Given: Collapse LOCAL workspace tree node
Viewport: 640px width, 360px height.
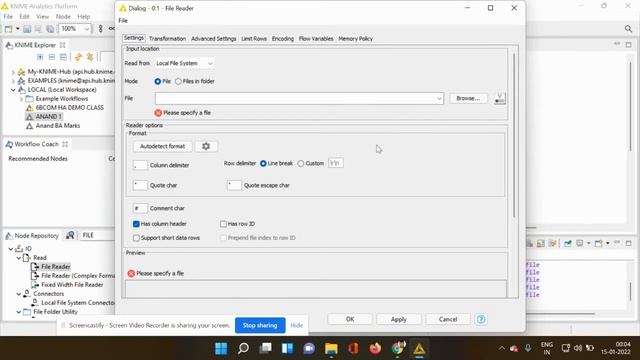Looking at the screenshot, I should 13,90.
